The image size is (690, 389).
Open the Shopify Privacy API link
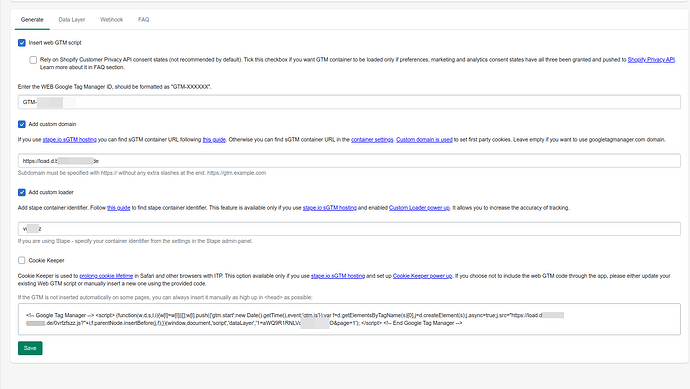[651, 60]
